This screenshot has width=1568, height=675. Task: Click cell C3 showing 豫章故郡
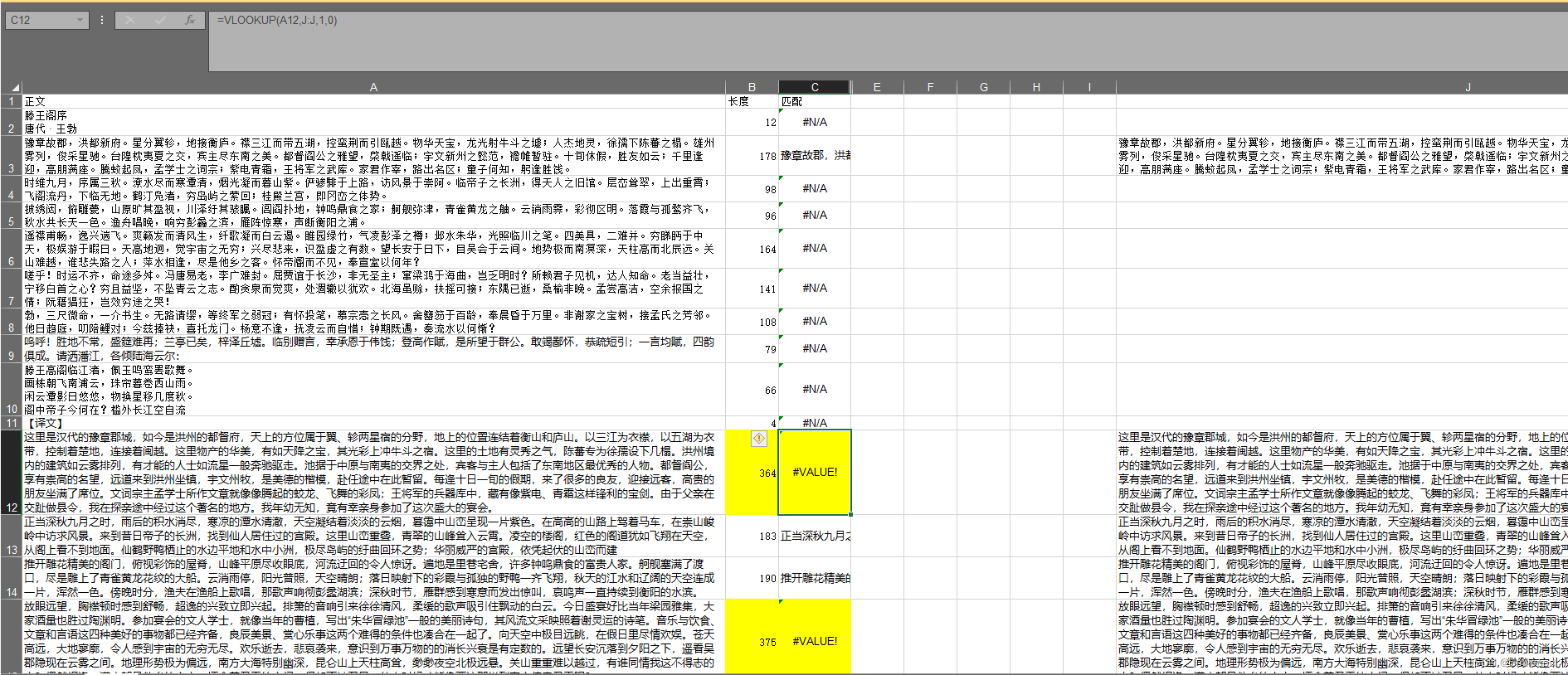815,155
